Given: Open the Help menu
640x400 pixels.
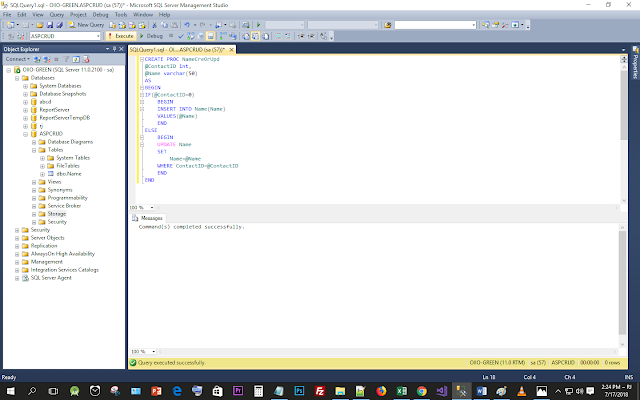Looking at the screenshot, I should pyautogui.click(x=164, y=14).
